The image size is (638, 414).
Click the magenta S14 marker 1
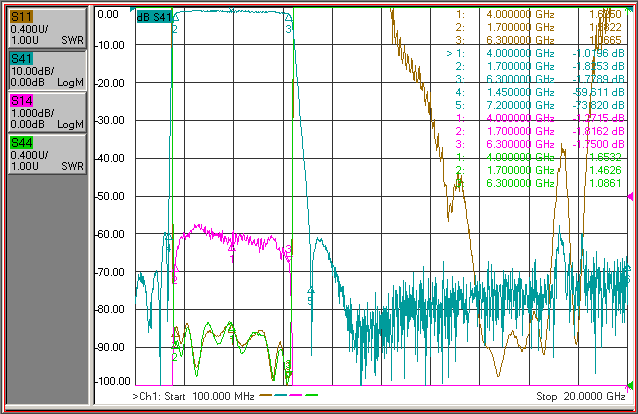click(x=232, y=248)
